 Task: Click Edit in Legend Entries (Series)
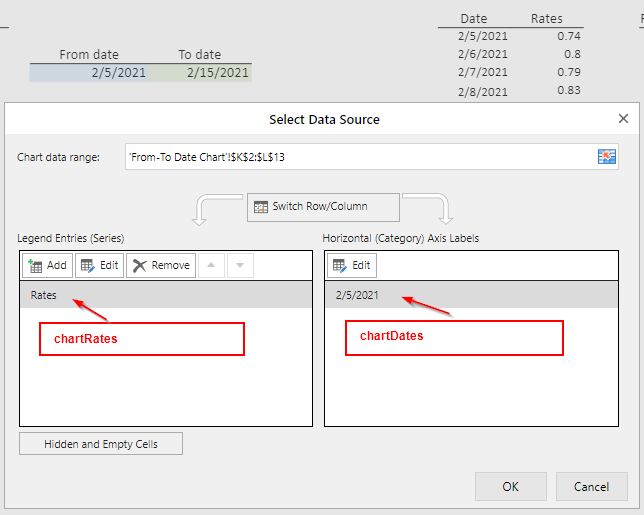(x=99, y=265)
